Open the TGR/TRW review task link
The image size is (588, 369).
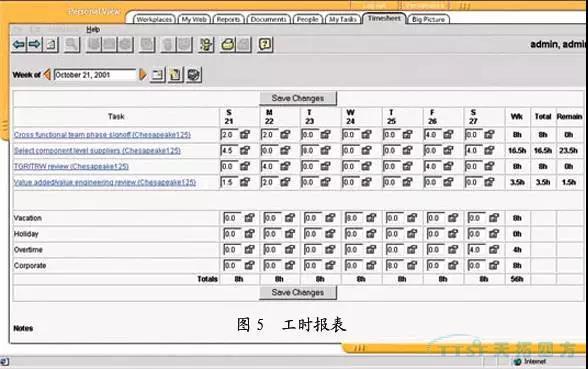(71, 166)
